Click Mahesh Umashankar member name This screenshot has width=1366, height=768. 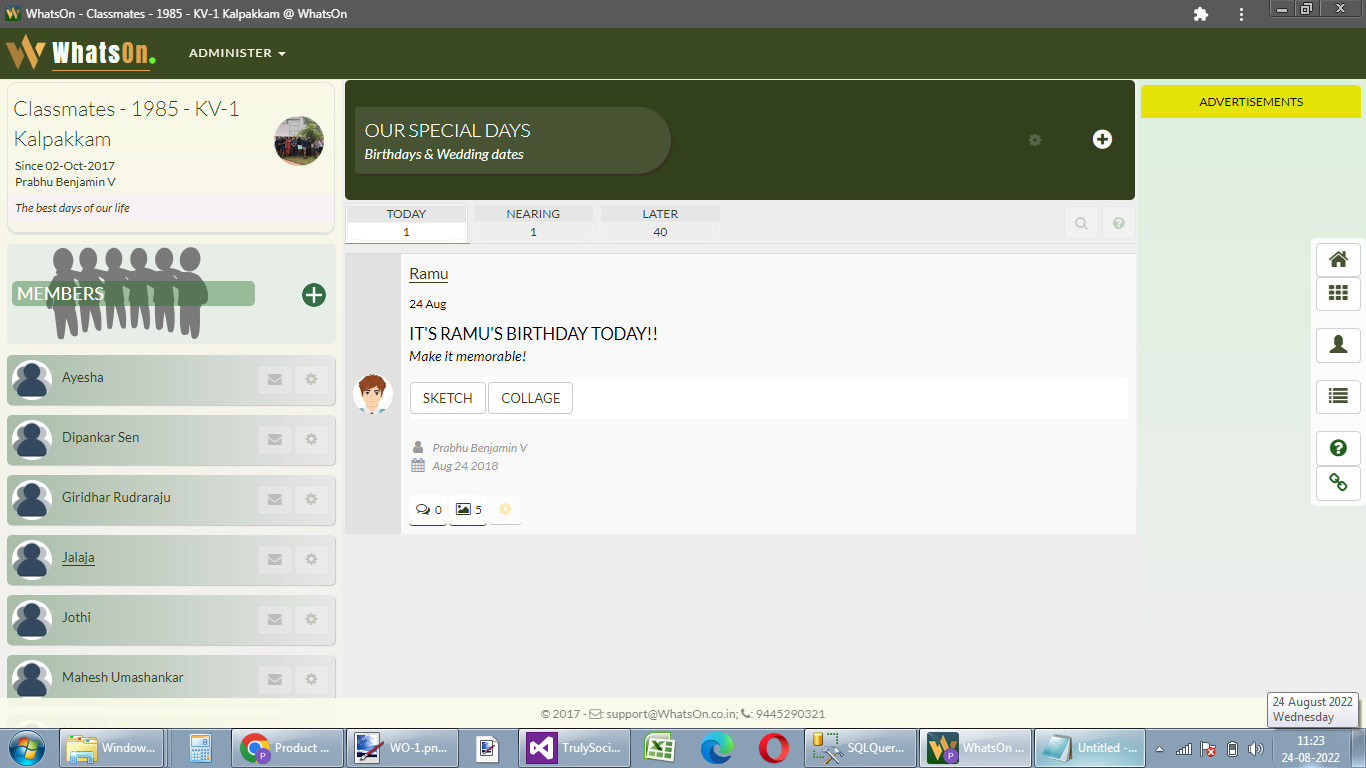(x=123, y=677)
